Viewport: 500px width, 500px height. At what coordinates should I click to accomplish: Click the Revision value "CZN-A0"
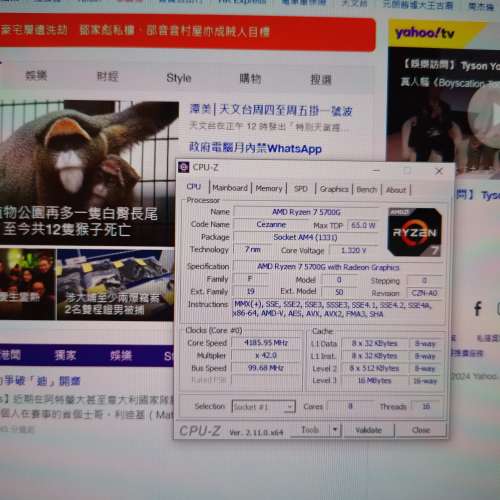424,293
